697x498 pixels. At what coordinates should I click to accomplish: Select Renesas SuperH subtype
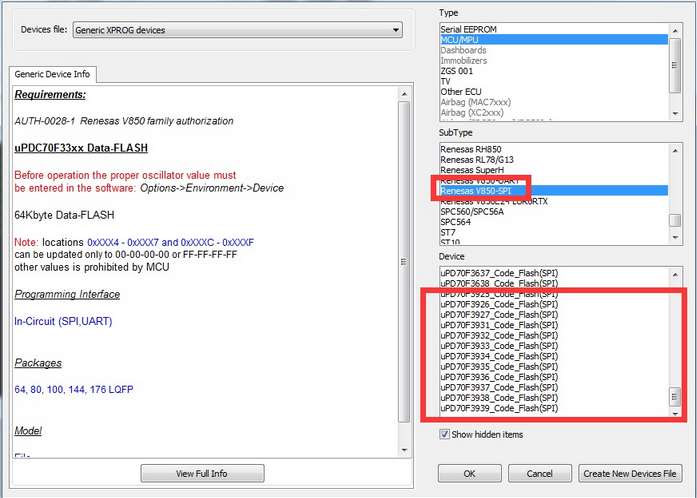(553, 170)
